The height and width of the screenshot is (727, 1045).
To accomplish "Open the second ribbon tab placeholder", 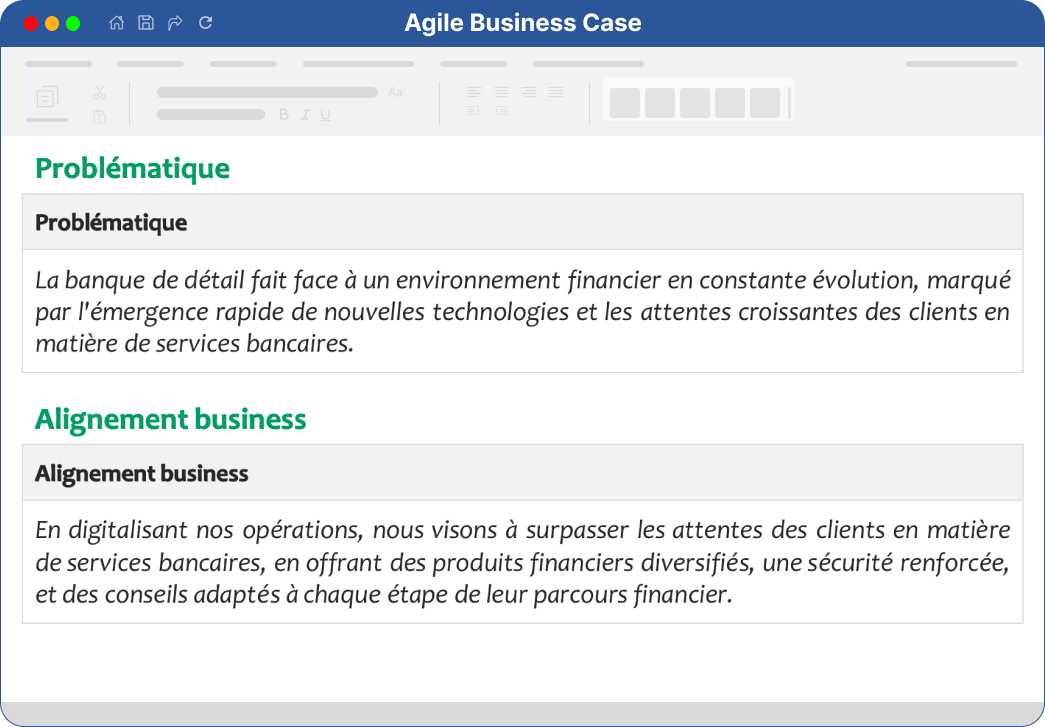I will point(151,64).
